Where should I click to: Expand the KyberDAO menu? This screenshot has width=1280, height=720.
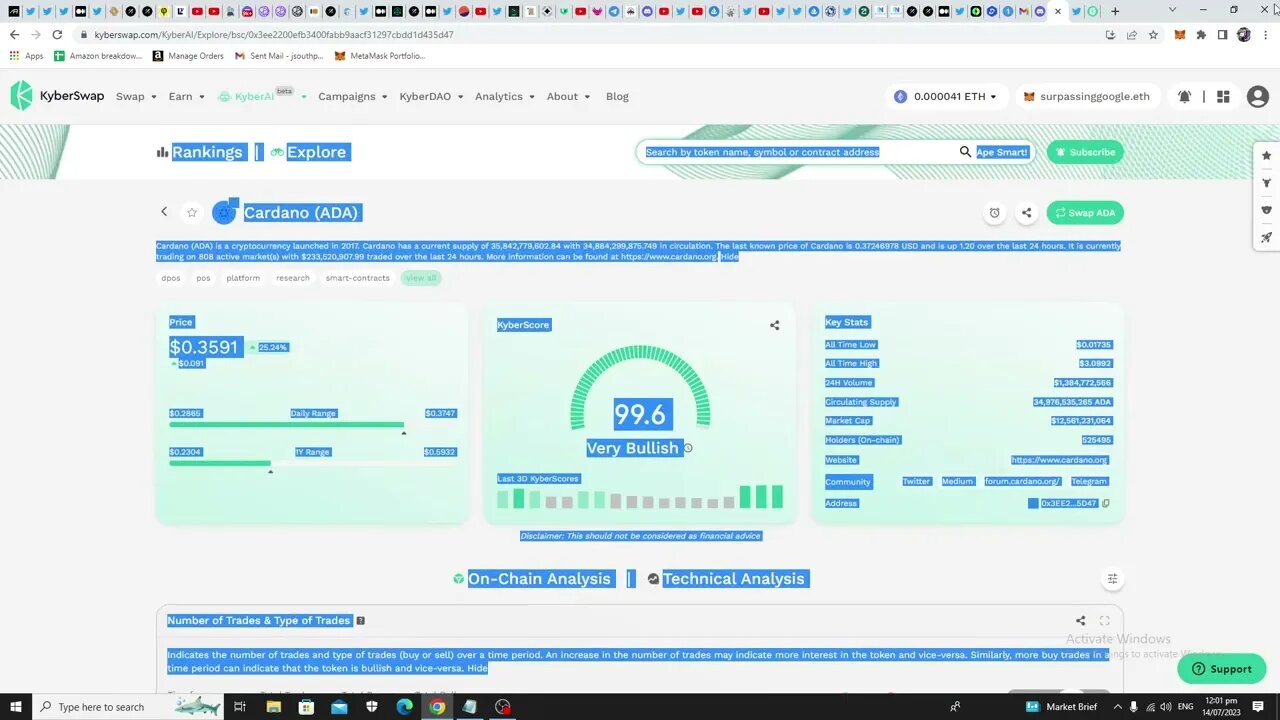pos(431,96)
